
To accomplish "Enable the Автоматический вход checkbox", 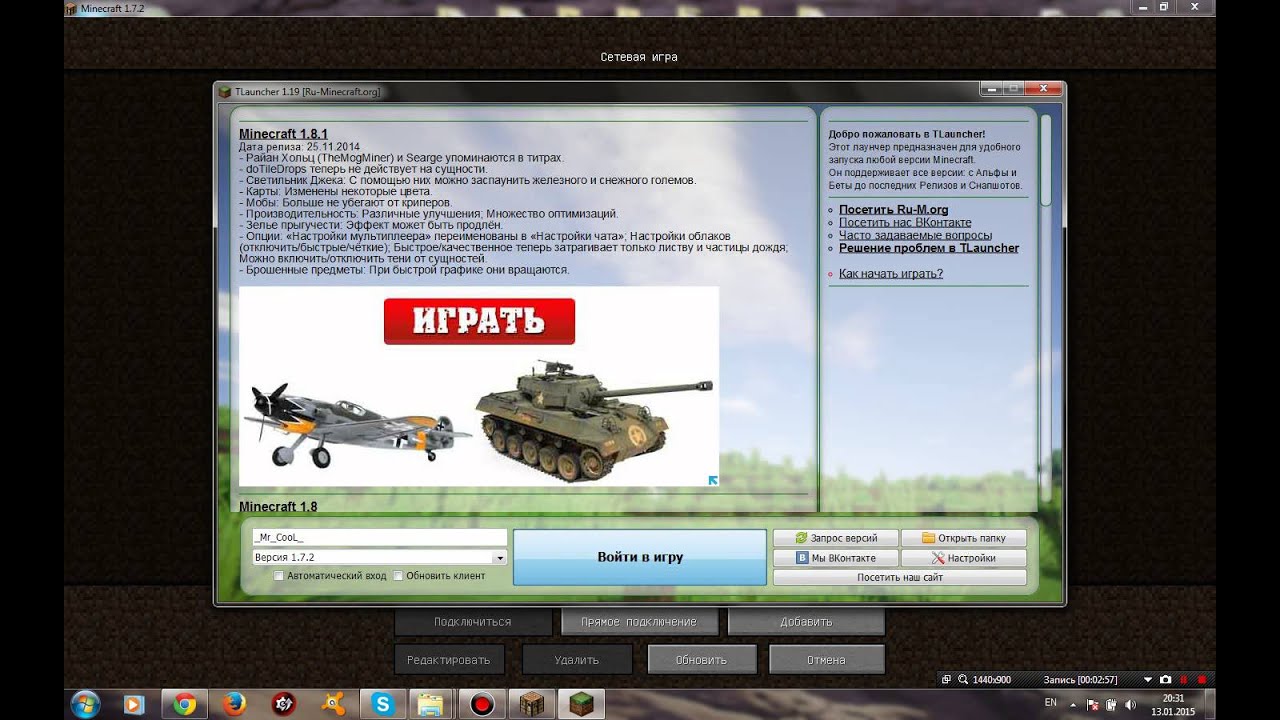I will pos(279,576).
